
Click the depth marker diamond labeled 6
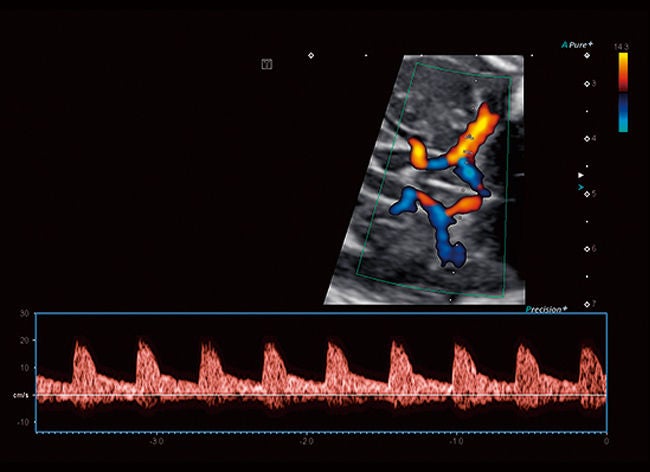click(587, 249)
